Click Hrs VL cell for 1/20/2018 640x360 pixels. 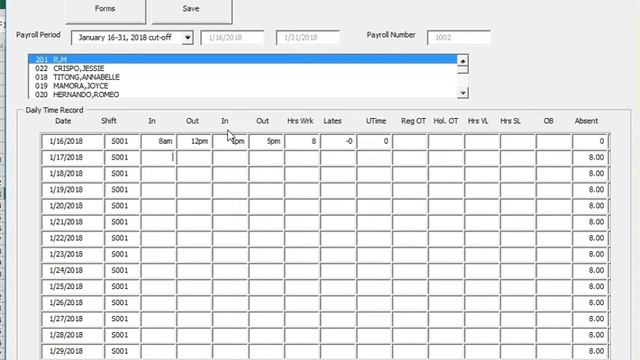(x=482, y=206)
